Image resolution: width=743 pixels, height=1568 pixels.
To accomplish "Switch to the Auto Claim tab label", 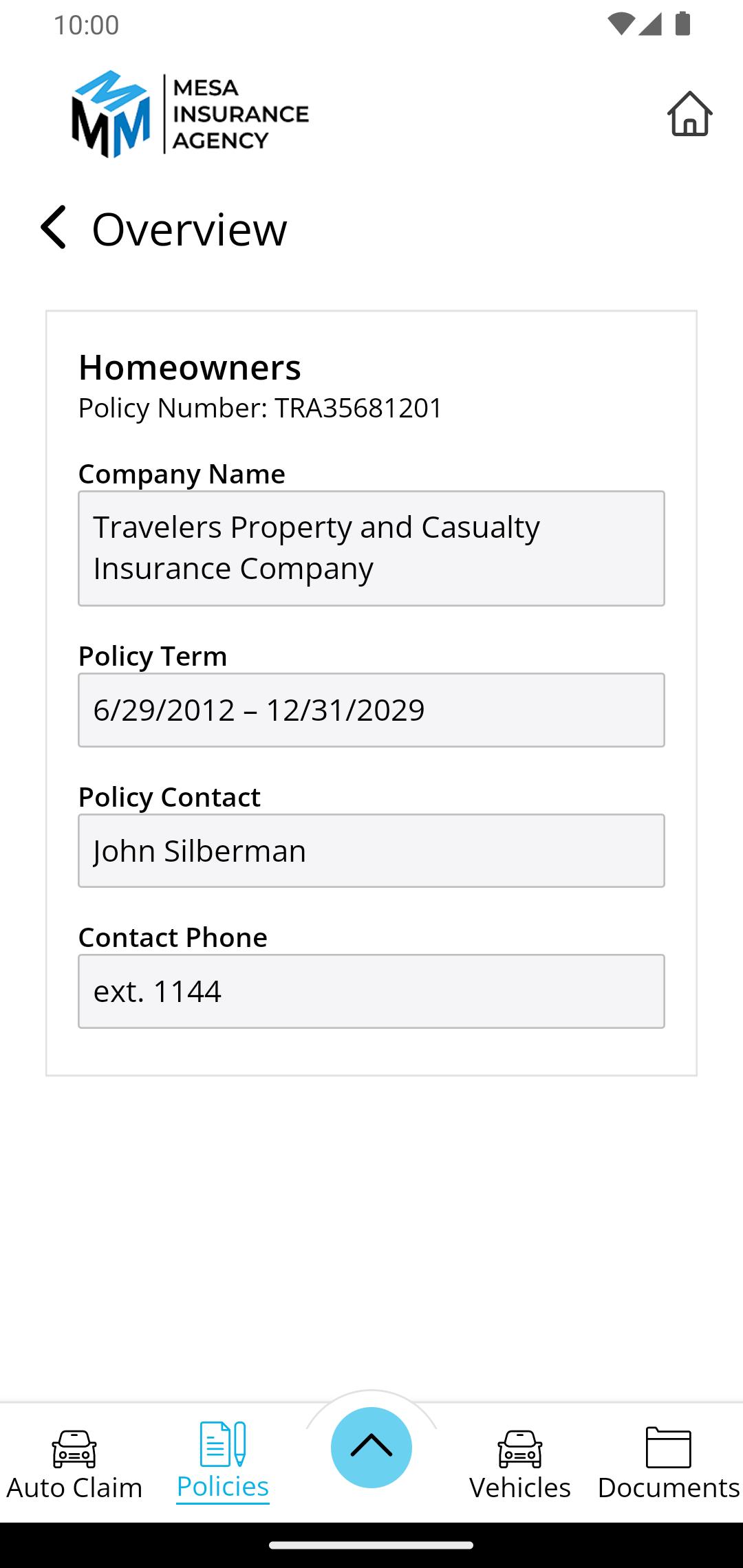I will click(74, 1488).
